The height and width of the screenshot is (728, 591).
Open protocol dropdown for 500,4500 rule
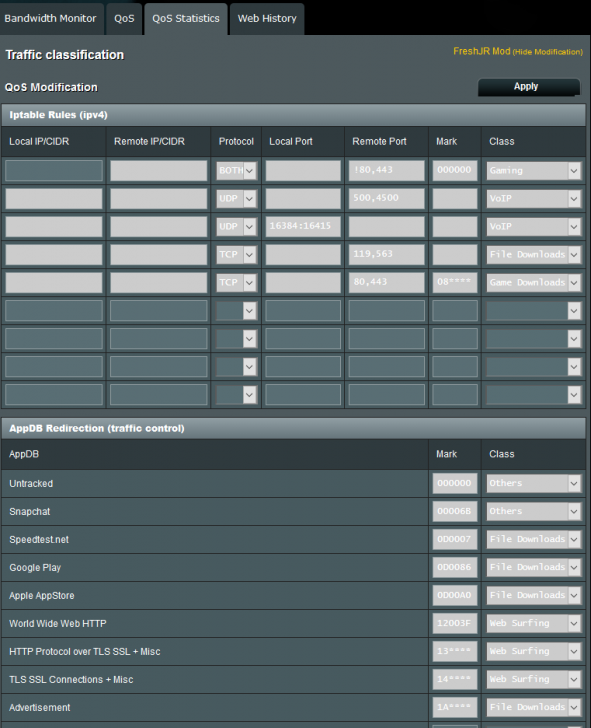(236, 199)
